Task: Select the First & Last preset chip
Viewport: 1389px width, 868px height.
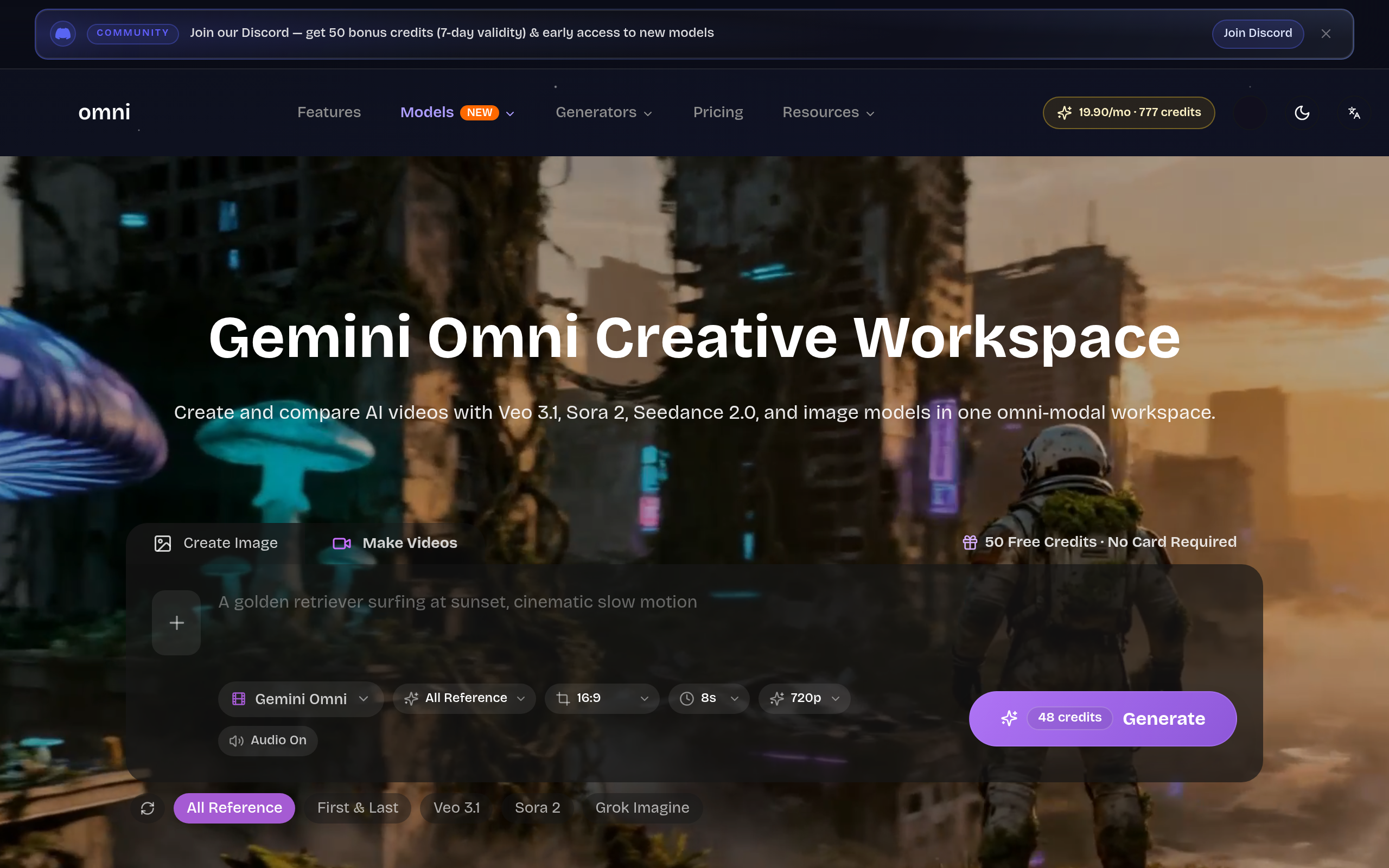Action: 358,808
